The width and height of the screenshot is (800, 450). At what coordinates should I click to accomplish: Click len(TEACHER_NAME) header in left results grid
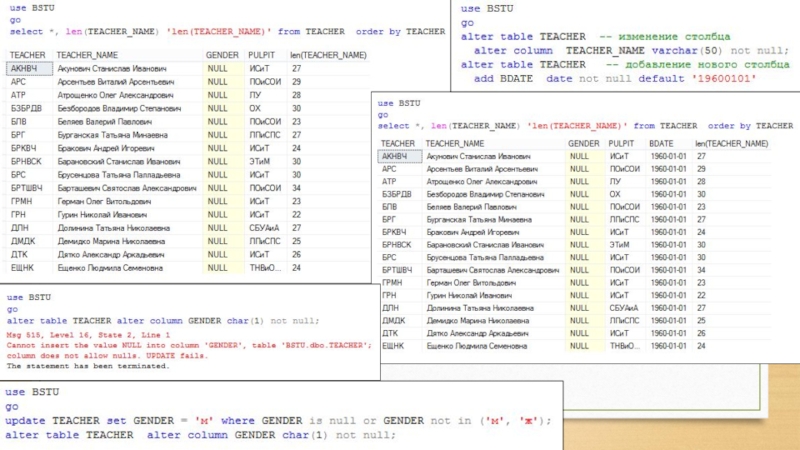328,55
